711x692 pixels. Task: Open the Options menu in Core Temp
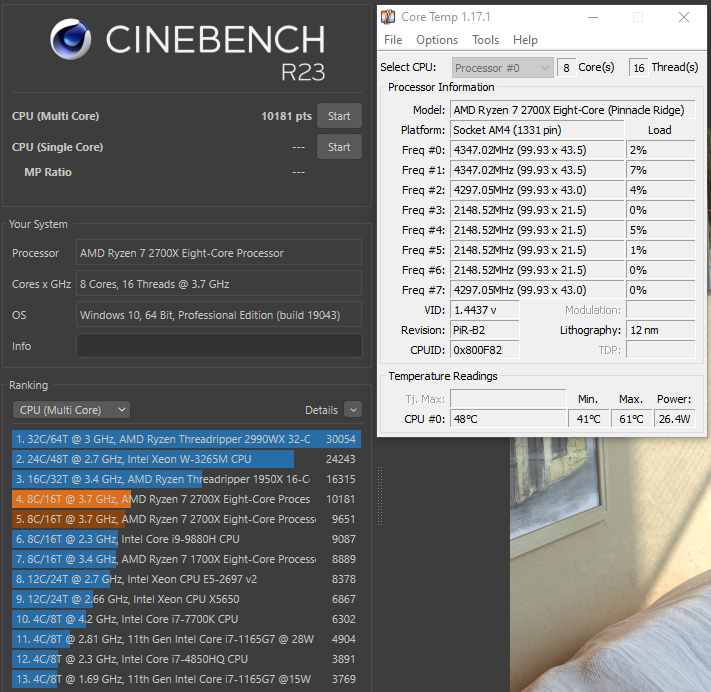[x=437, y=40]
